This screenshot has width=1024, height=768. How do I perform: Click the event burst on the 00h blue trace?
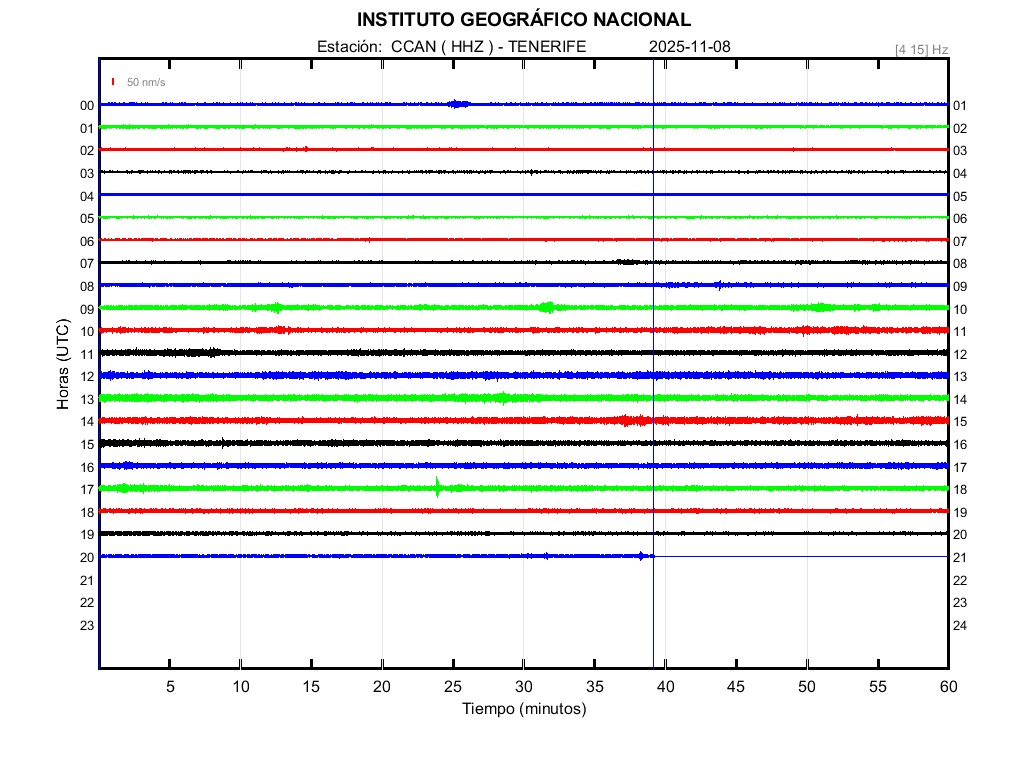tap(459, 104)
